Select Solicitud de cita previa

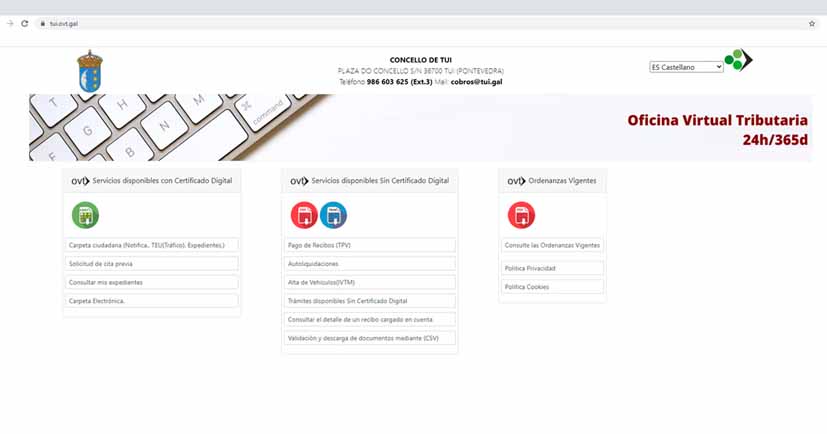click(151, 264)
